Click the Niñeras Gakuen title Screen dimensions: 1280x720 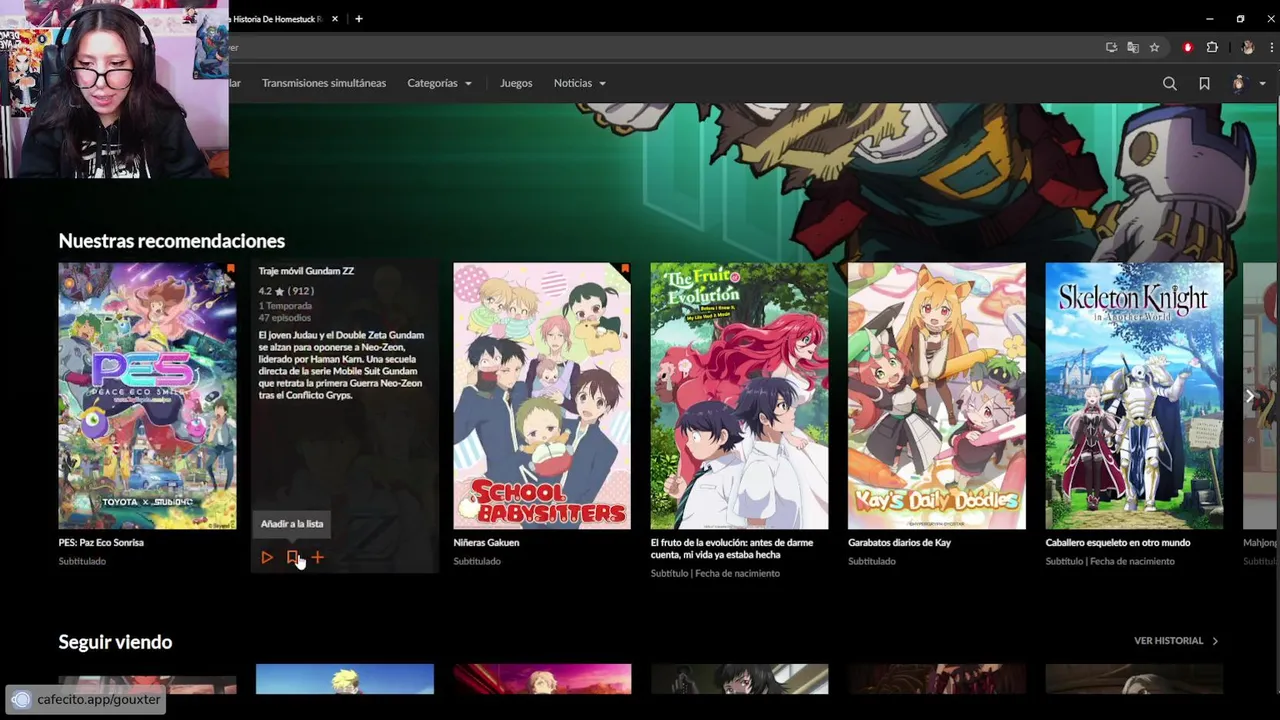pyautogui.click(x=486, y=543)
